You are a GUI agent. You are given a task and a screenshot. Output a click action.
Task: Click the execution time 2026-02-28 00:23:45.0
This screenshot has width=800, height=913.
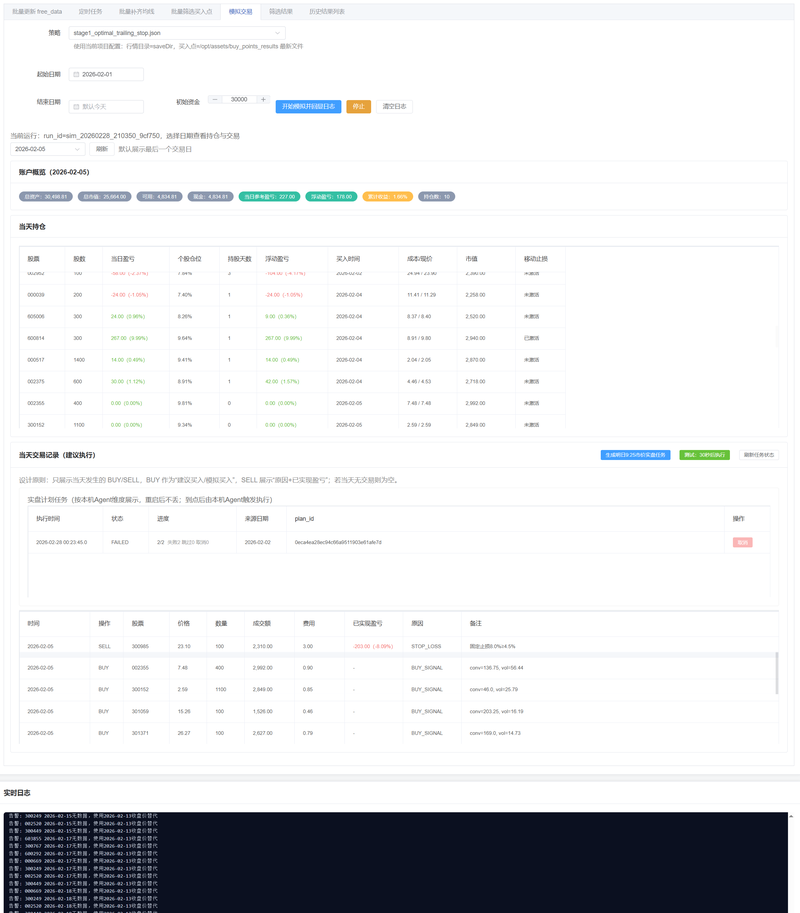tap(62, 543)
